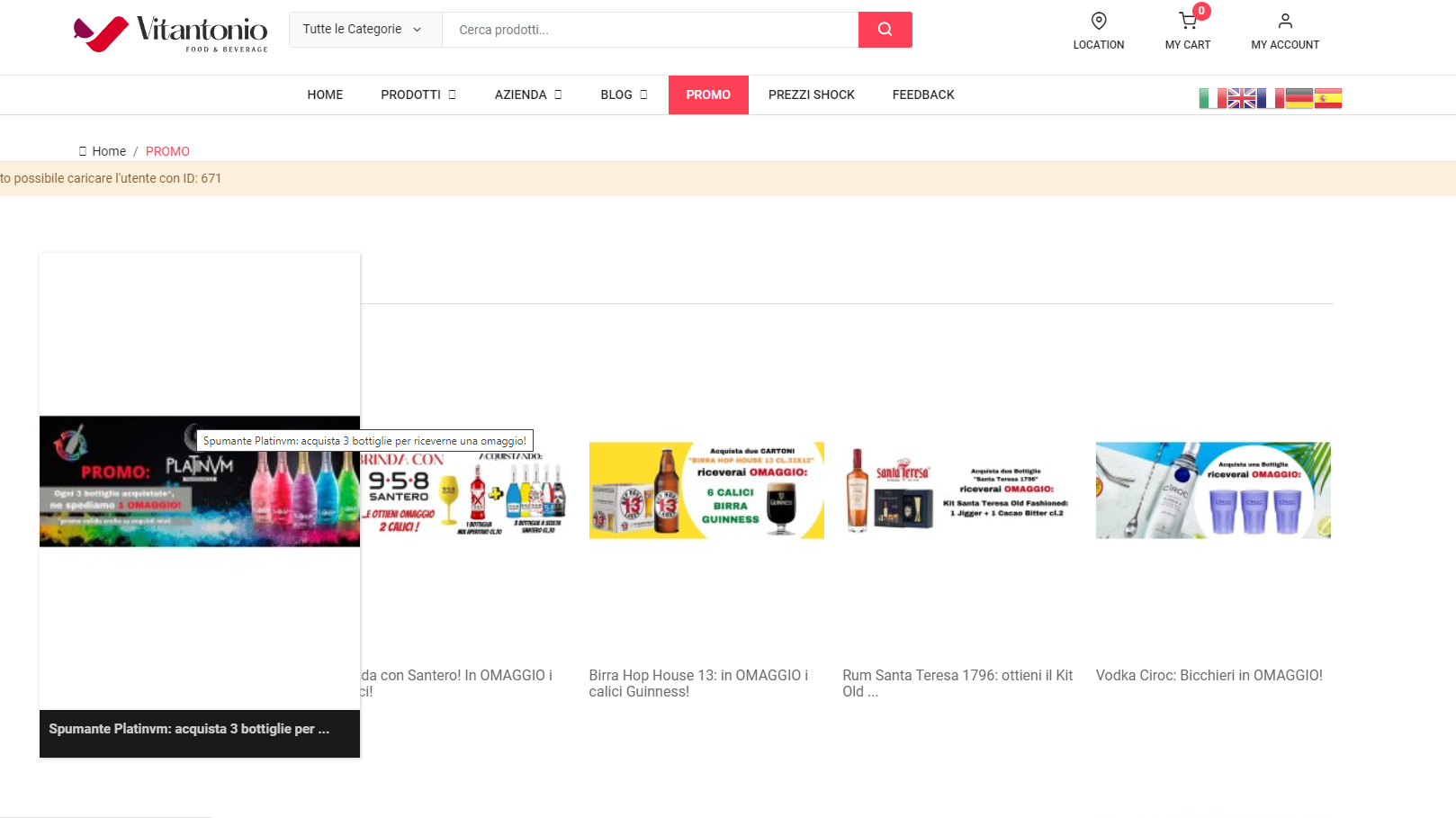The width and height of the screenshot is (1456, 818).
Task: Open Vodka Ciroc Bicchieri in OMAGGIO title
Action: 1209,675
